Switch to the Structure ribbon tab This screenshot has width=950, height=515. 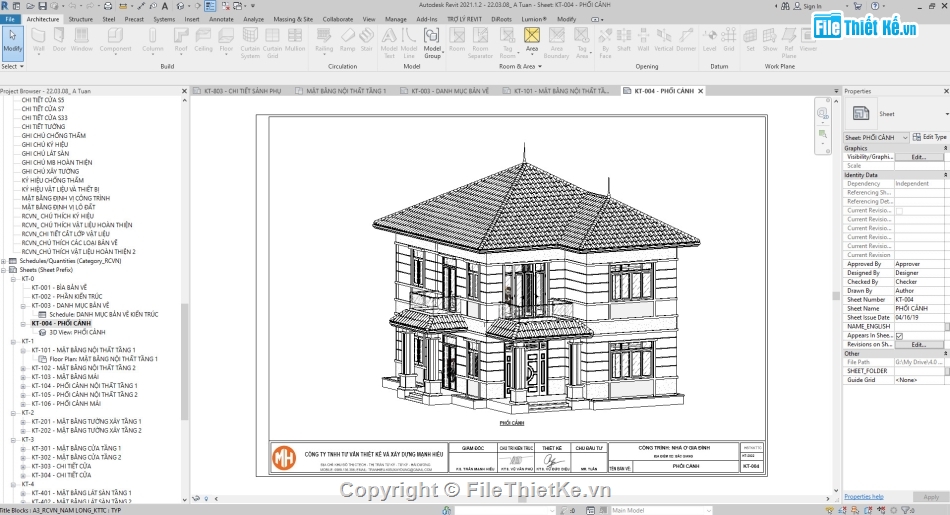pyautogui.click(x=81, y=19)
